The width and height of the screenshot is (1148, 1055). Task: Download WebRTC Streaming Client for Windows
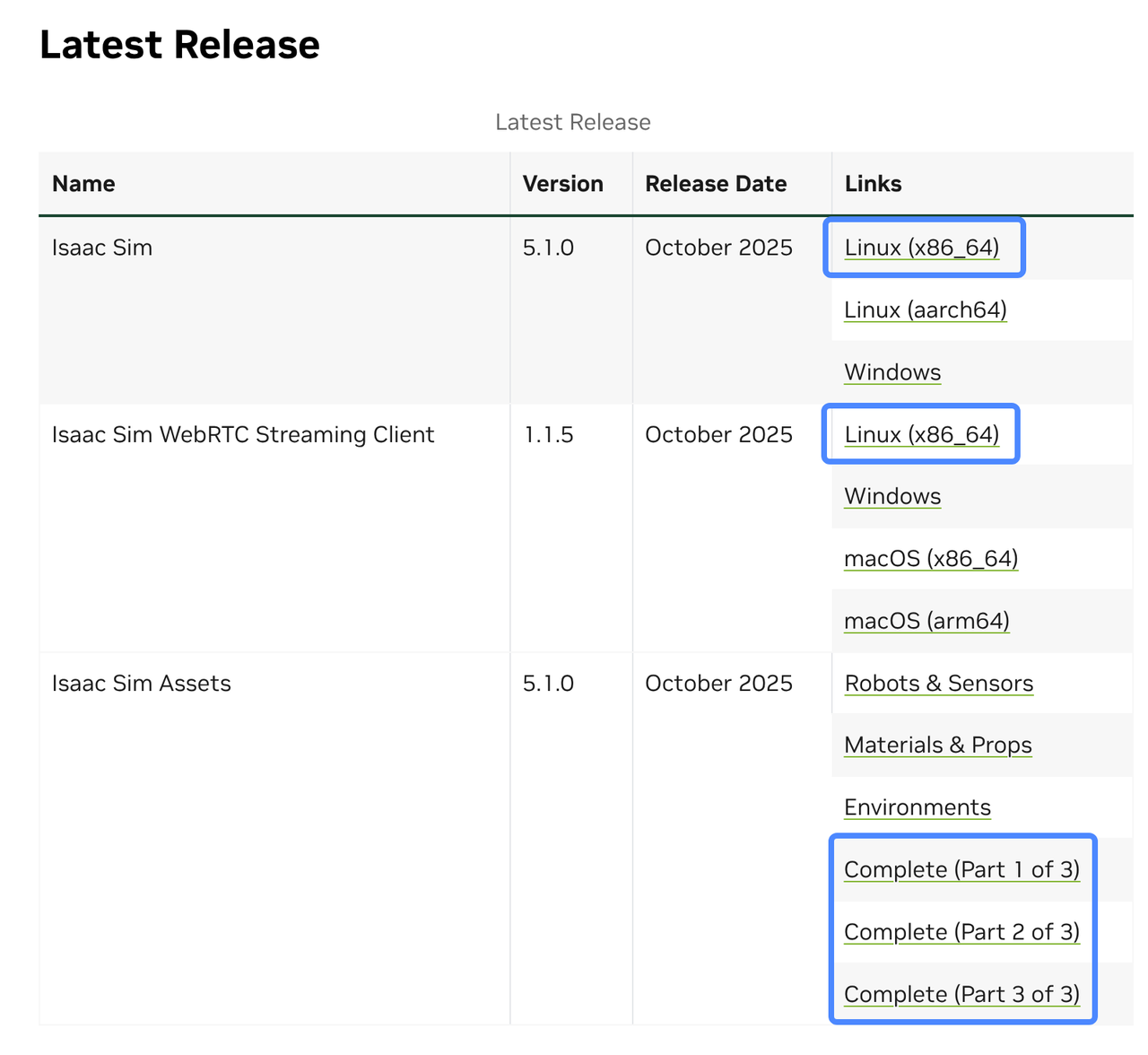tap(892, 497)
